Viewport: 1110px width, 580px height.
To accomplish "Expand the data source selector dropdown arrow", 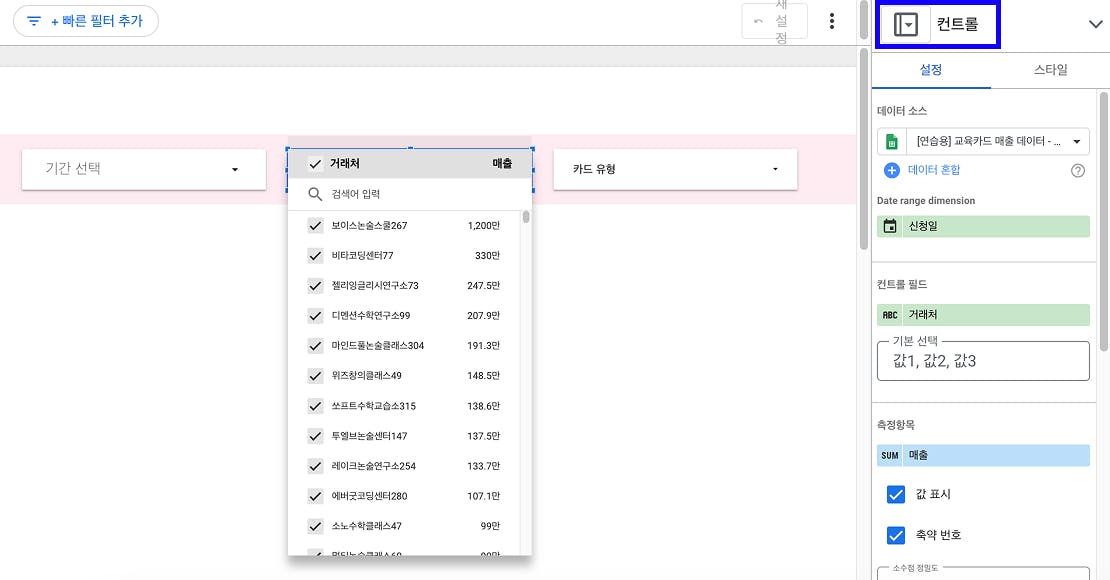I will coord(1077,142).
